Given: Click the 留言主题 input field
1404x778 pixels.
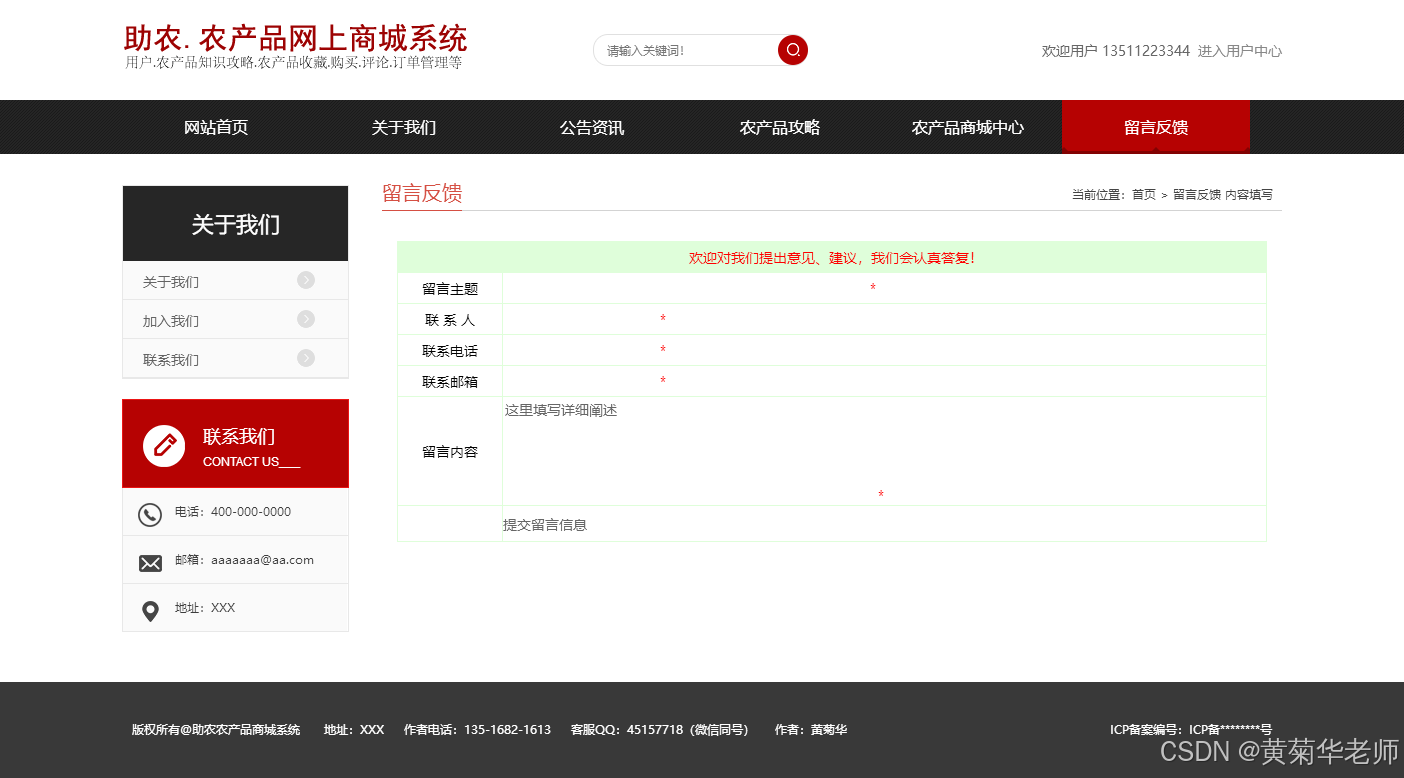Looking at the screenshot, I should click(685, 289).
